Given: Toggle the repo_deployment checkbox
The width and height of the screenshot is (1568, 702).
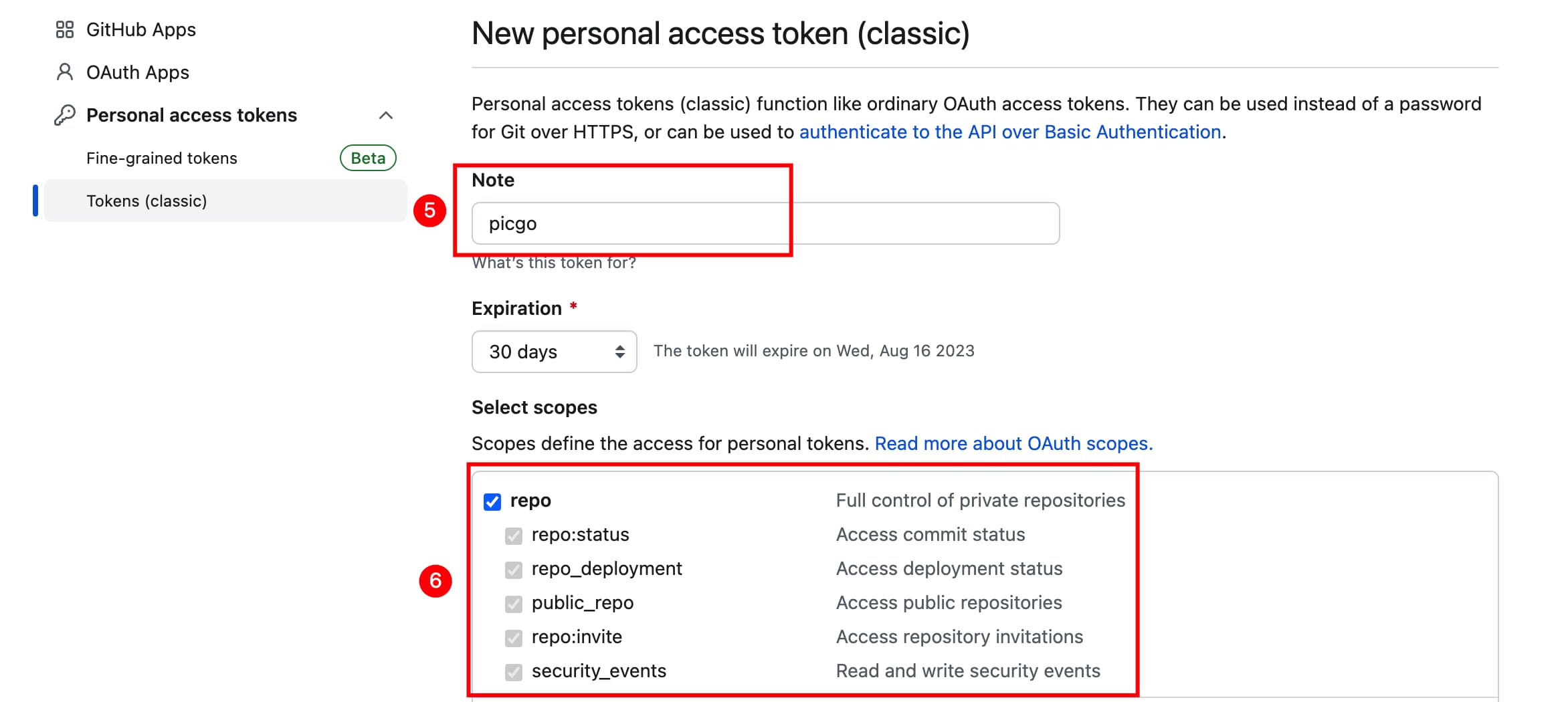Looking at the screenshot, I should tap(514, 570).
